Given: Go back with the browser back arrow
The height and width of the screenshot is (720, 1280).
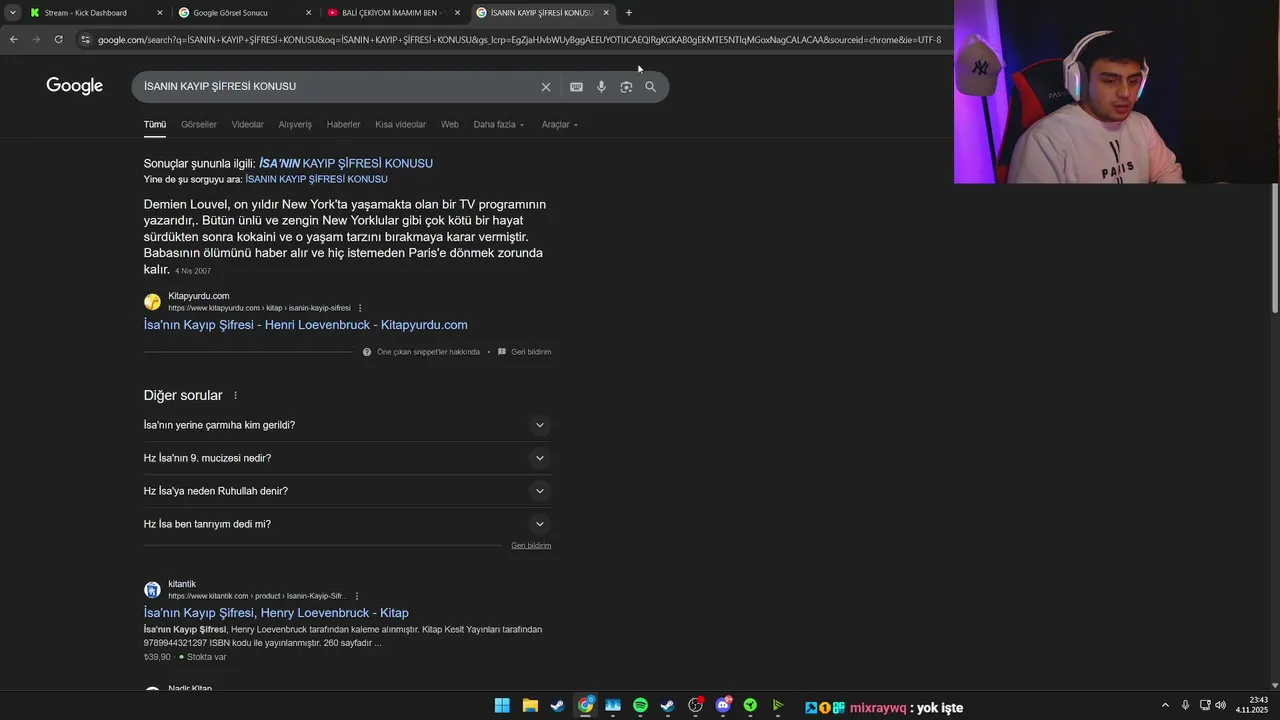Looking at the screenshot, I should point(13,40).
